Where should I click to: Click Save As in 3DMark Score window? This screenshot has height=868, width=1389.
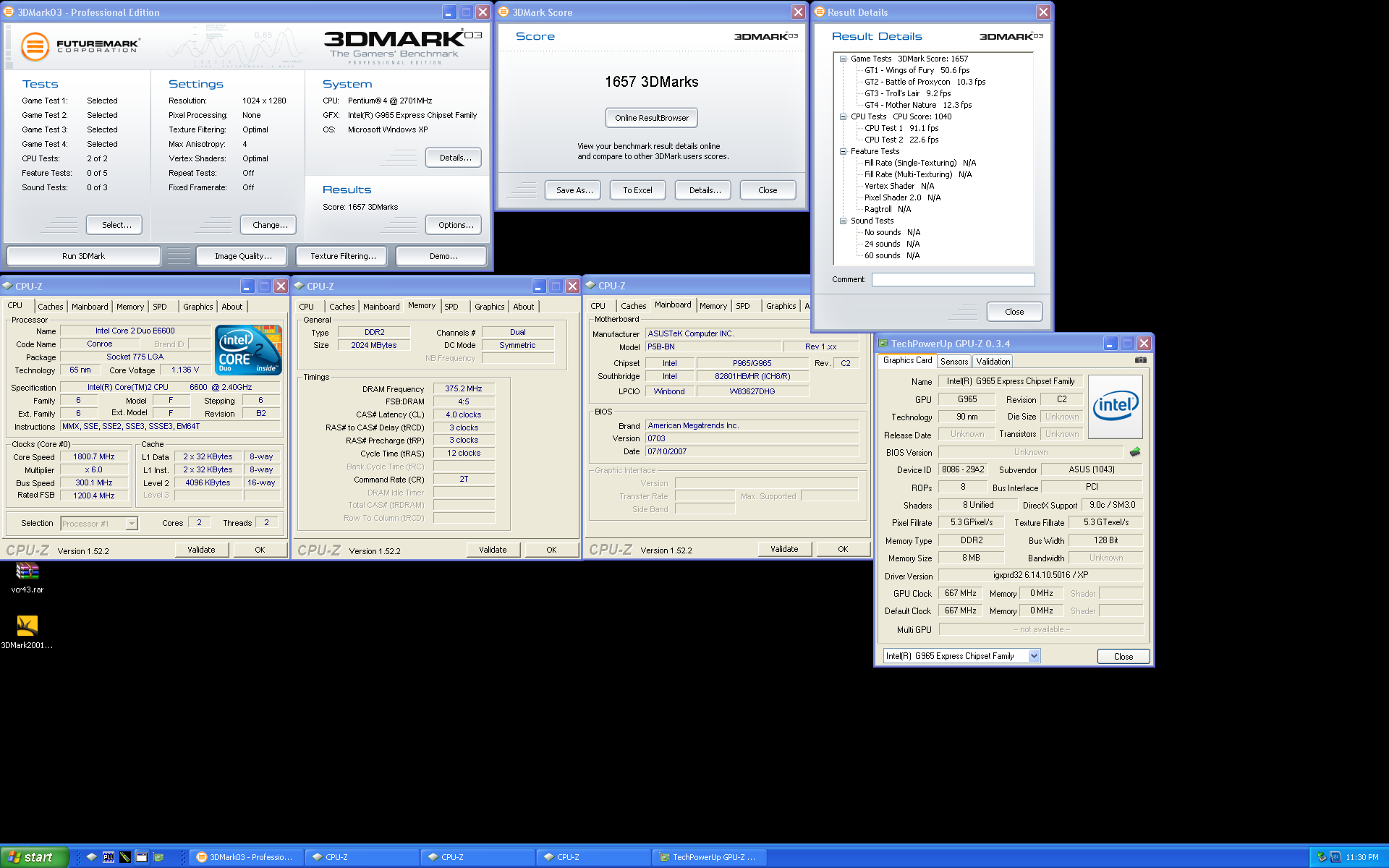(574, 190)
